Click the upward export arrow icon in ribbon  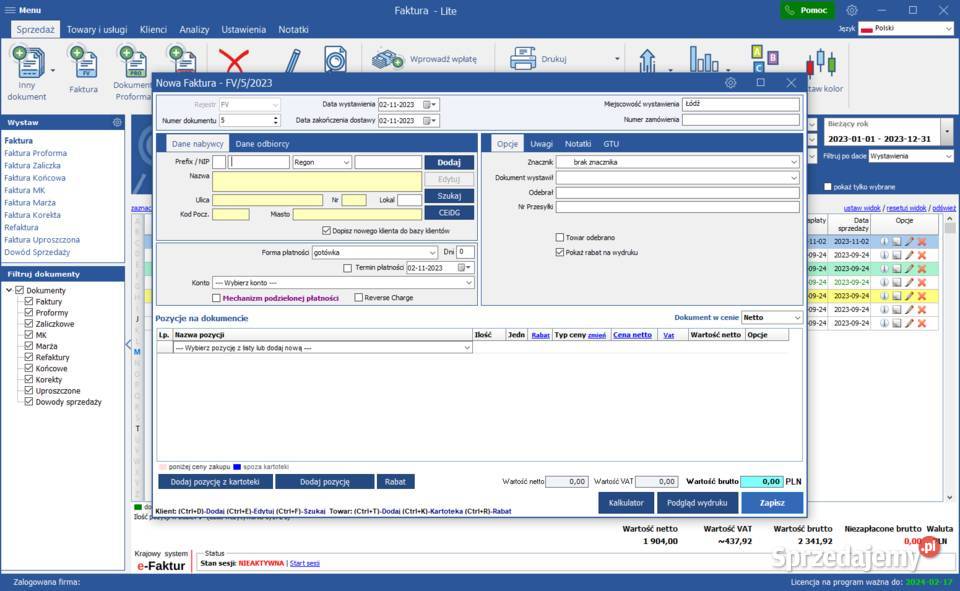click(x=647, y=60)
